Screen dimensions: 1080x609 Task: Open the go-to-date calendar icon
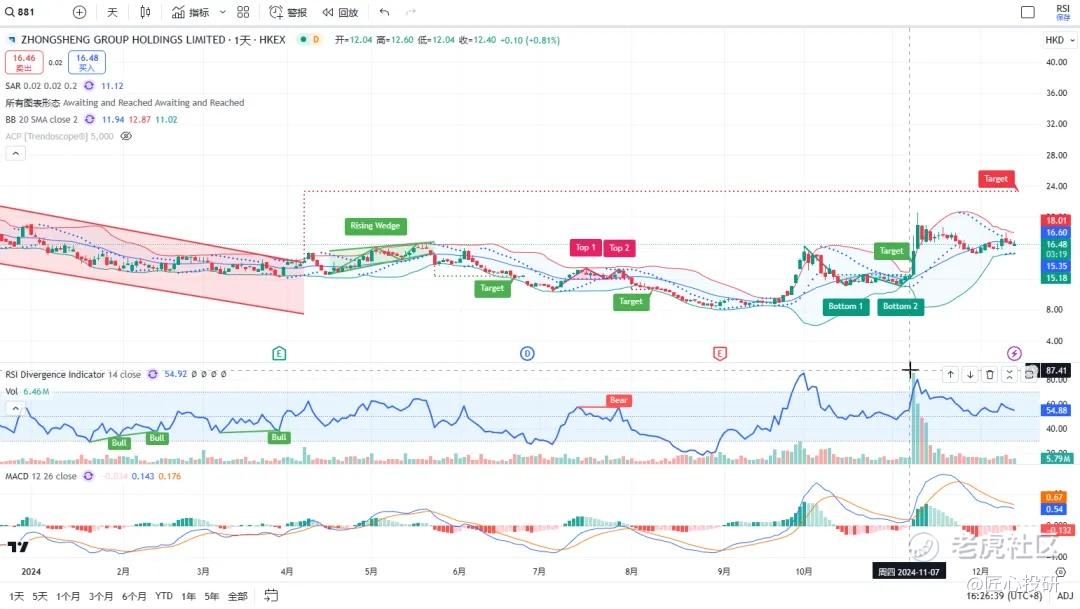(x=271, y=595)
